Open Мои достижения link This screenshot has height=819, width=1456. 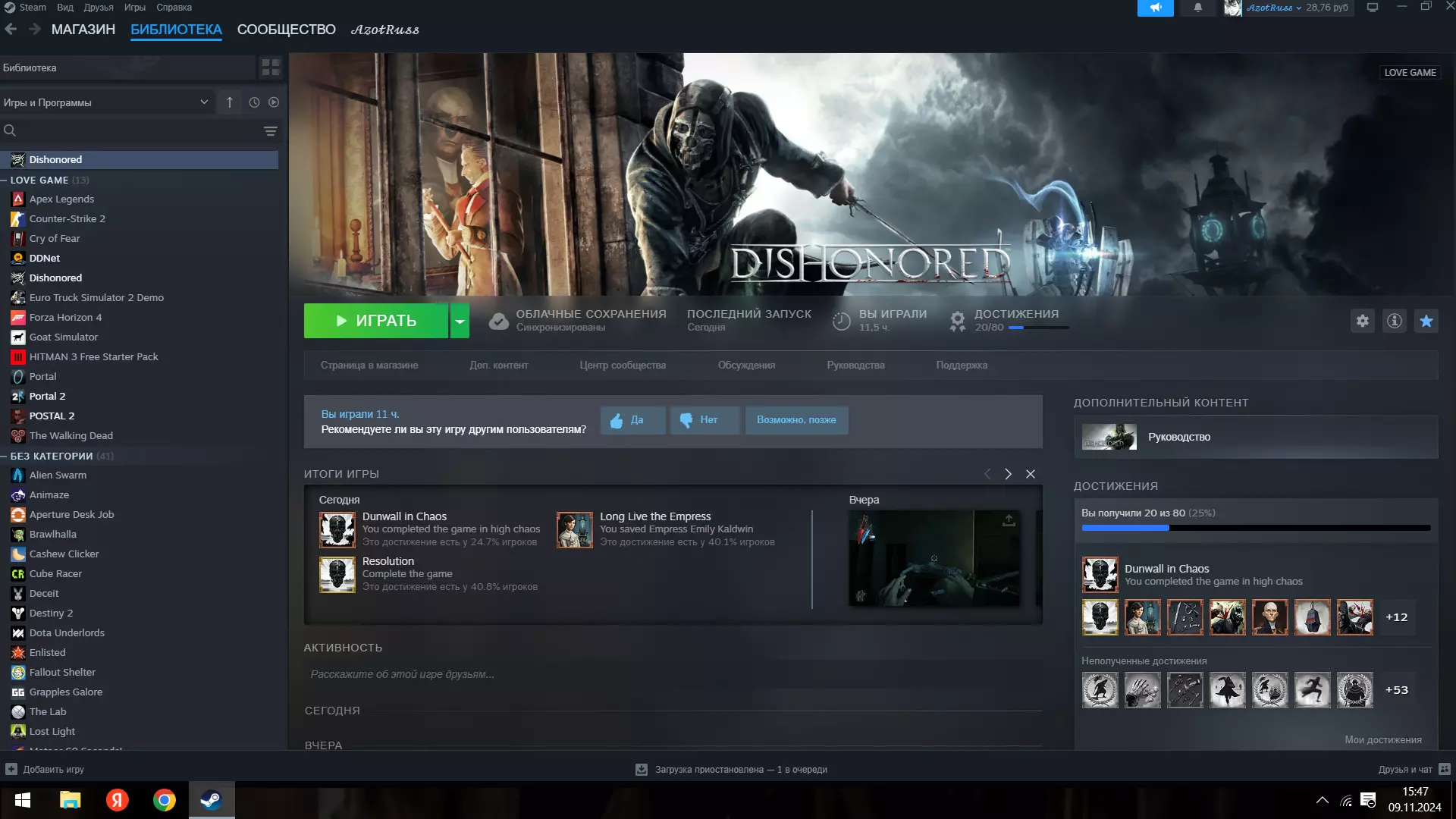(x=1382, y=739)
